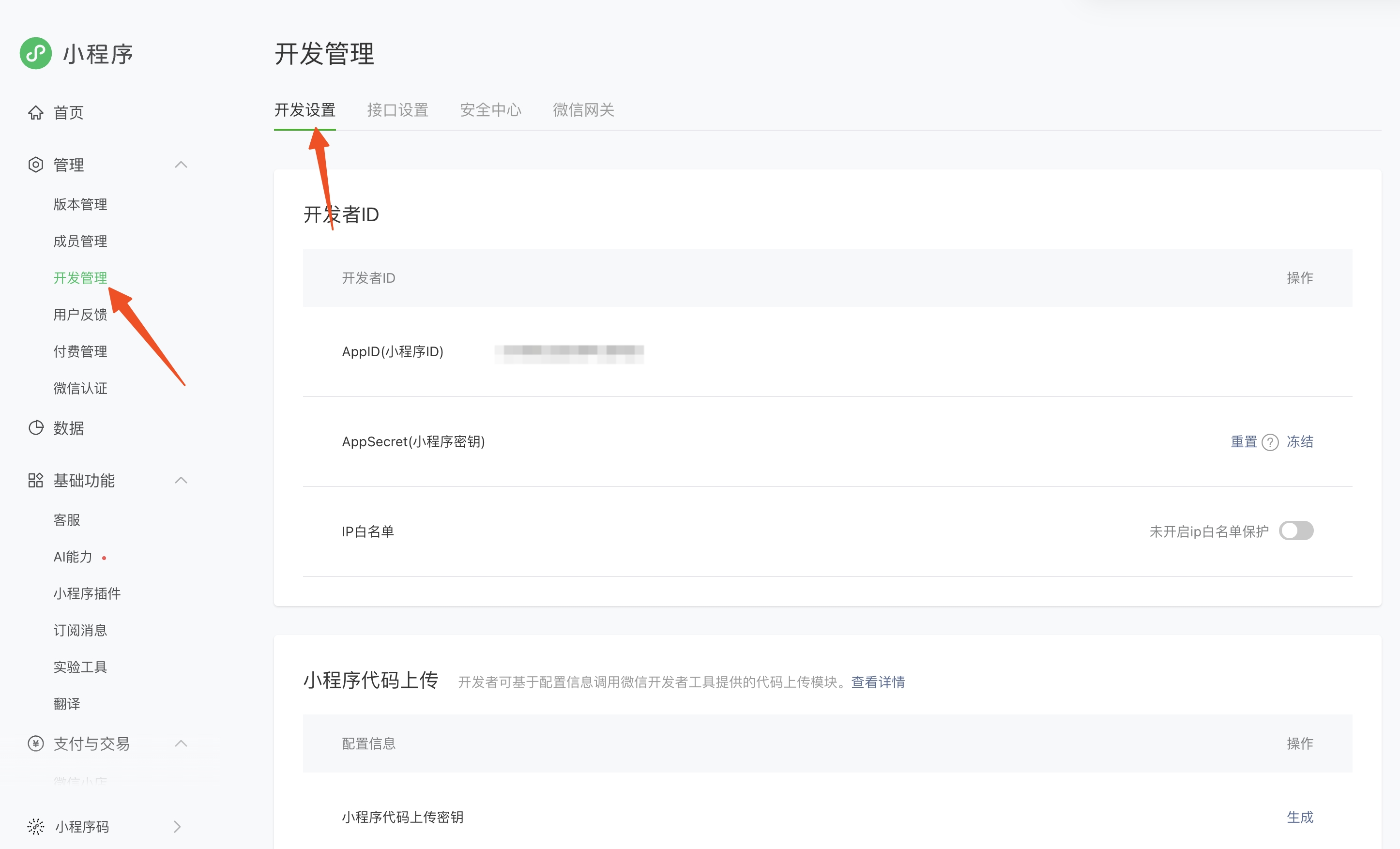Viewport: 1400px width, 849px height.
Task: Open 客服 in the sidebar
Action: click(66, 519)
